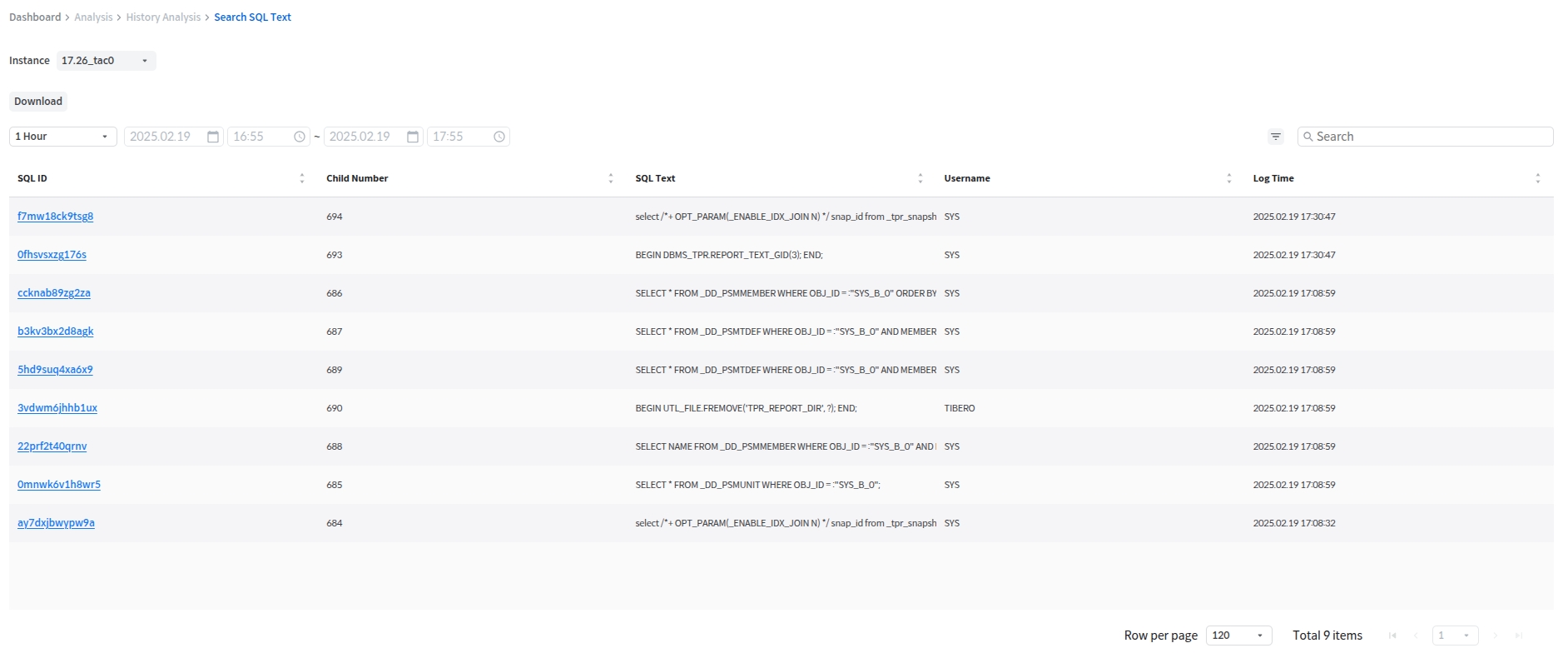Open SQL ID 3vdwm6jhhb1ux link
The height and width of the screenshot is (653, 1568).
pos(57,408)
